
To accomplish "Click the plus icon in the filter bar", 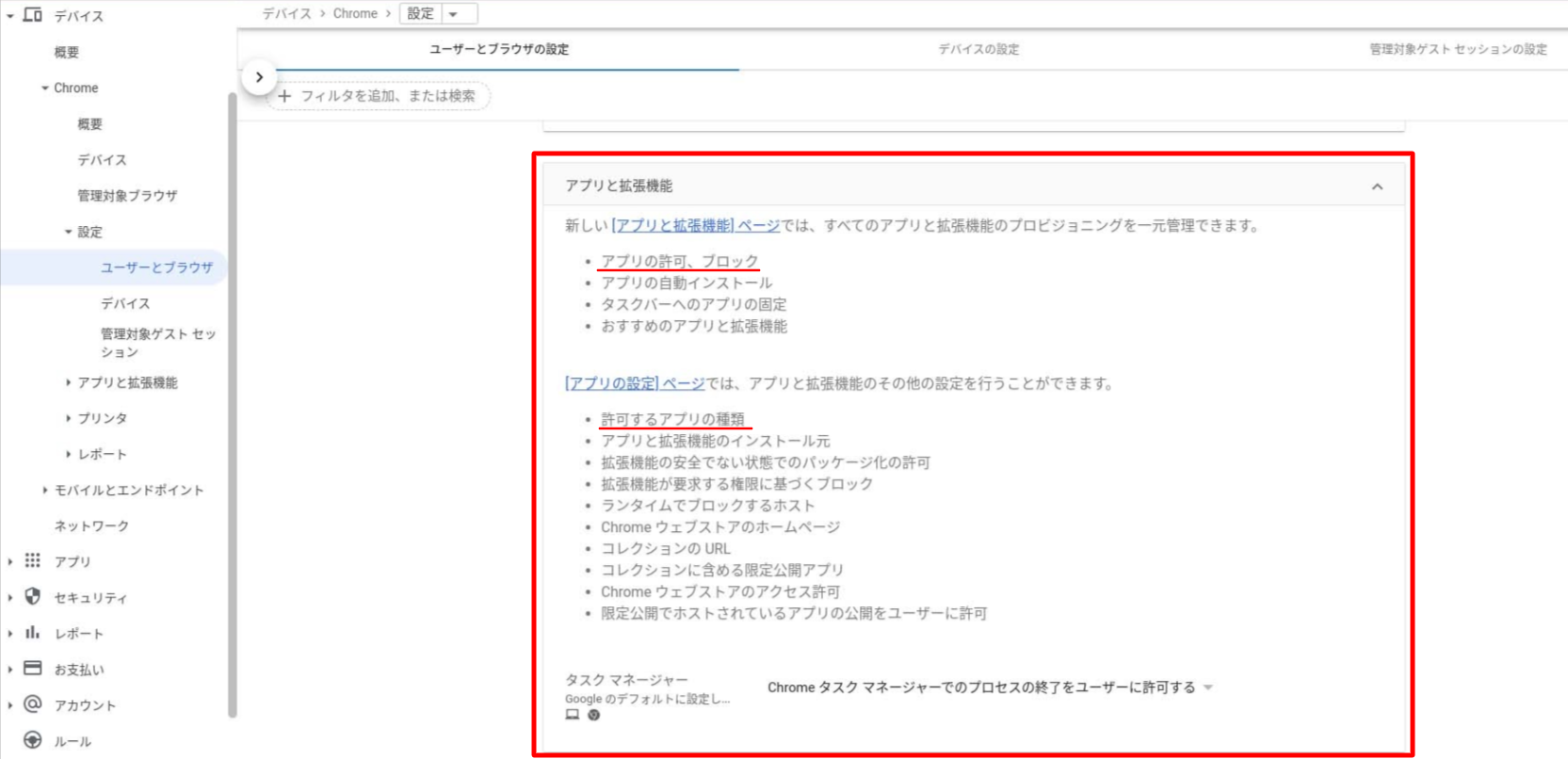I will (x=284, y=95).
